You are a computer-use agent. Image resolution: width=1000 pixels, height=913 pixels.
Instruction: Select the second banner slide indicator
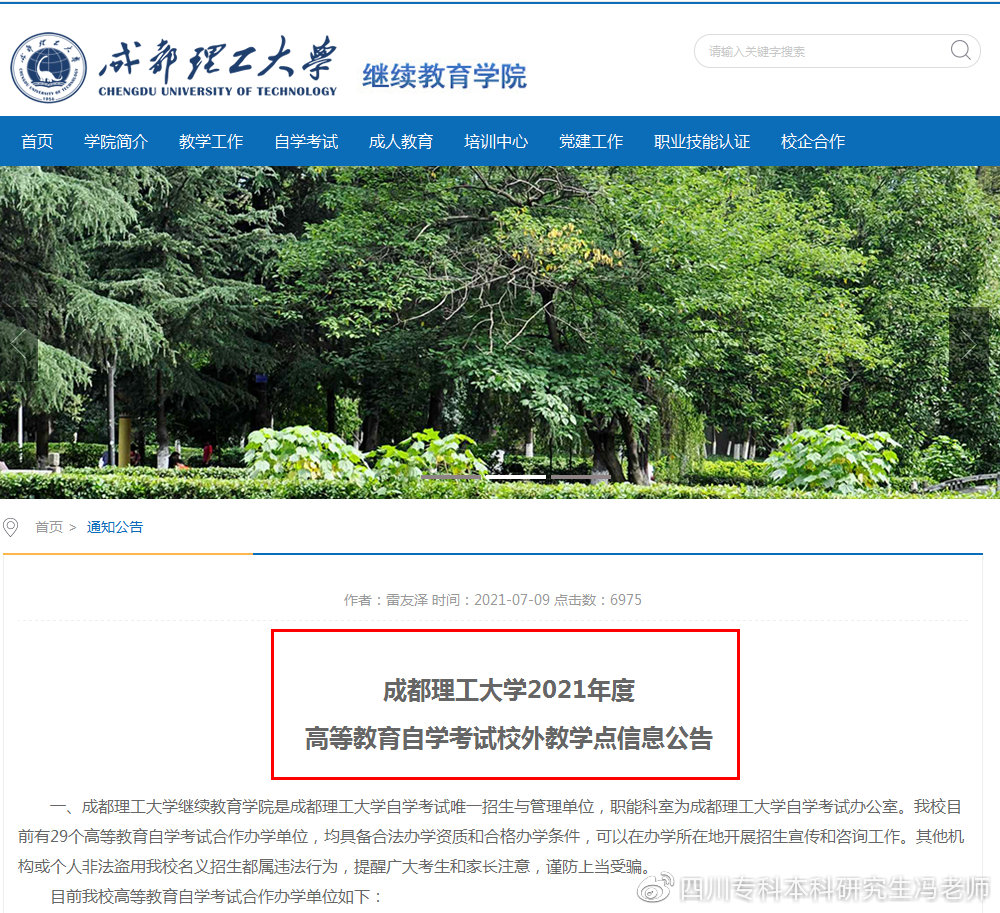coord(517,477)
